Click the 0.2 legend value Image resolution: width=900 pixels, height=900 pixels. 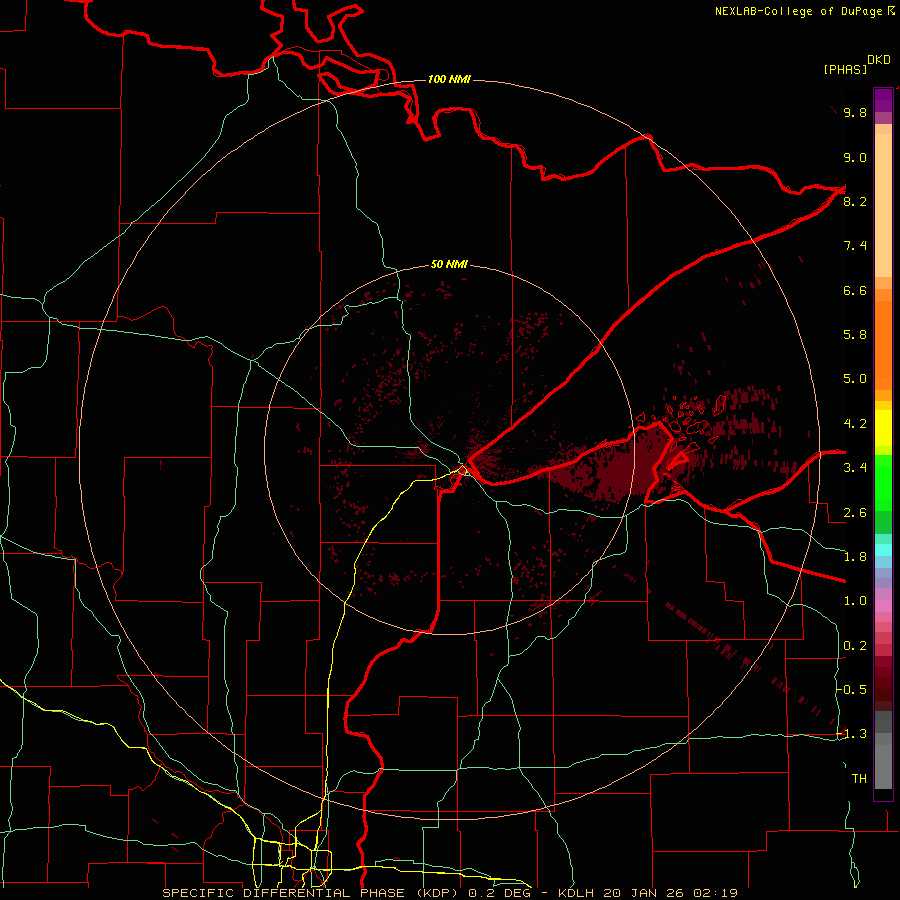855,646
